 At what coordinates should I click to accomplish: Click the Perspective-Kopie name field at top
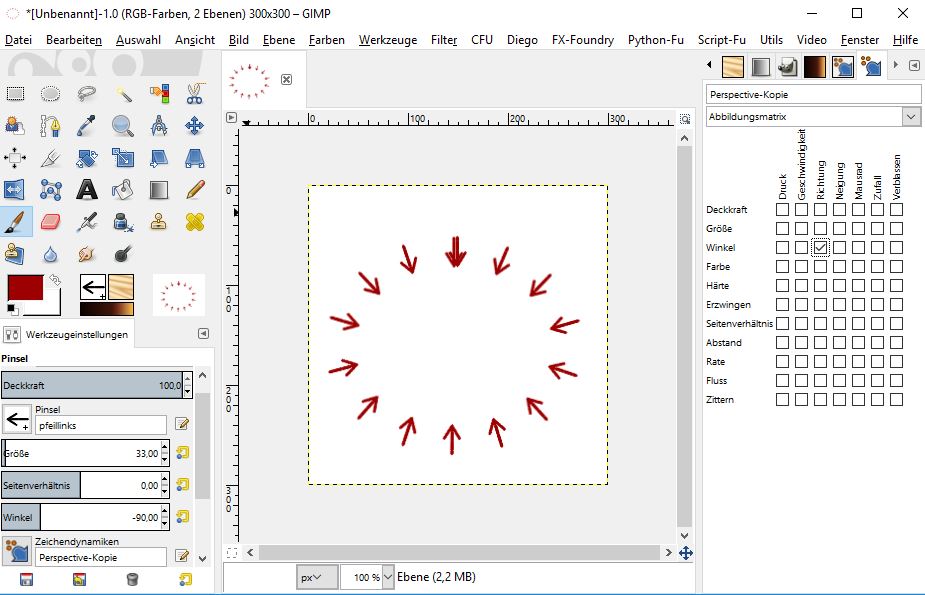click(x=812, y=94)
